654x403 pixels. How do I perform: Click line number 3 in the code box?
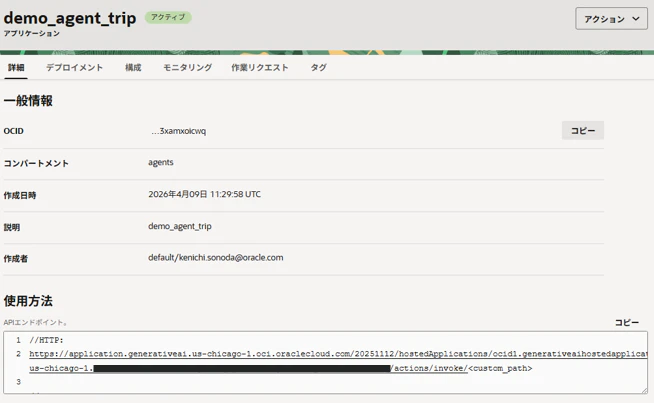[x=18, y=382]
